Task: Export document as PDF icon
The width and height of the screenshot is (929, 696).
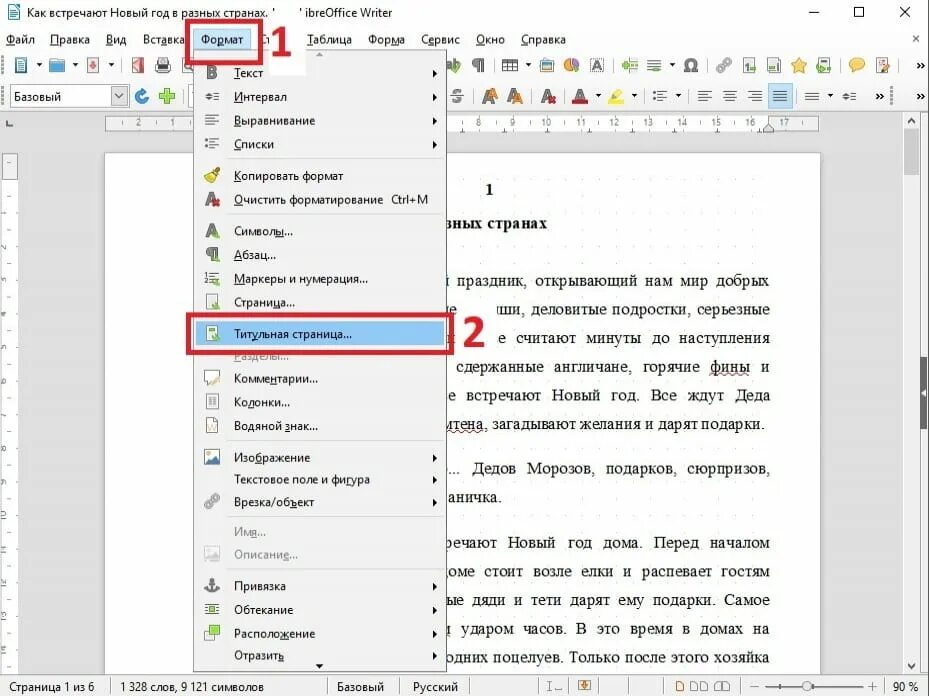Action: click(137, 65)
